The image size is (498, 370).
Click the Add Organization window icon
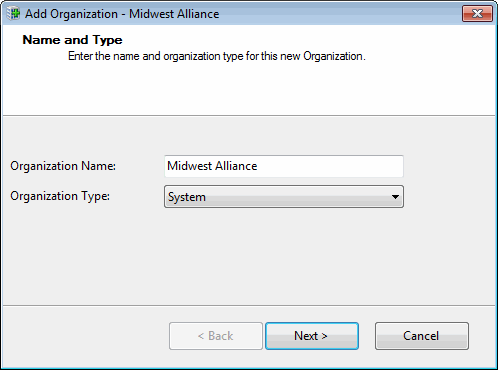(13, 14)
